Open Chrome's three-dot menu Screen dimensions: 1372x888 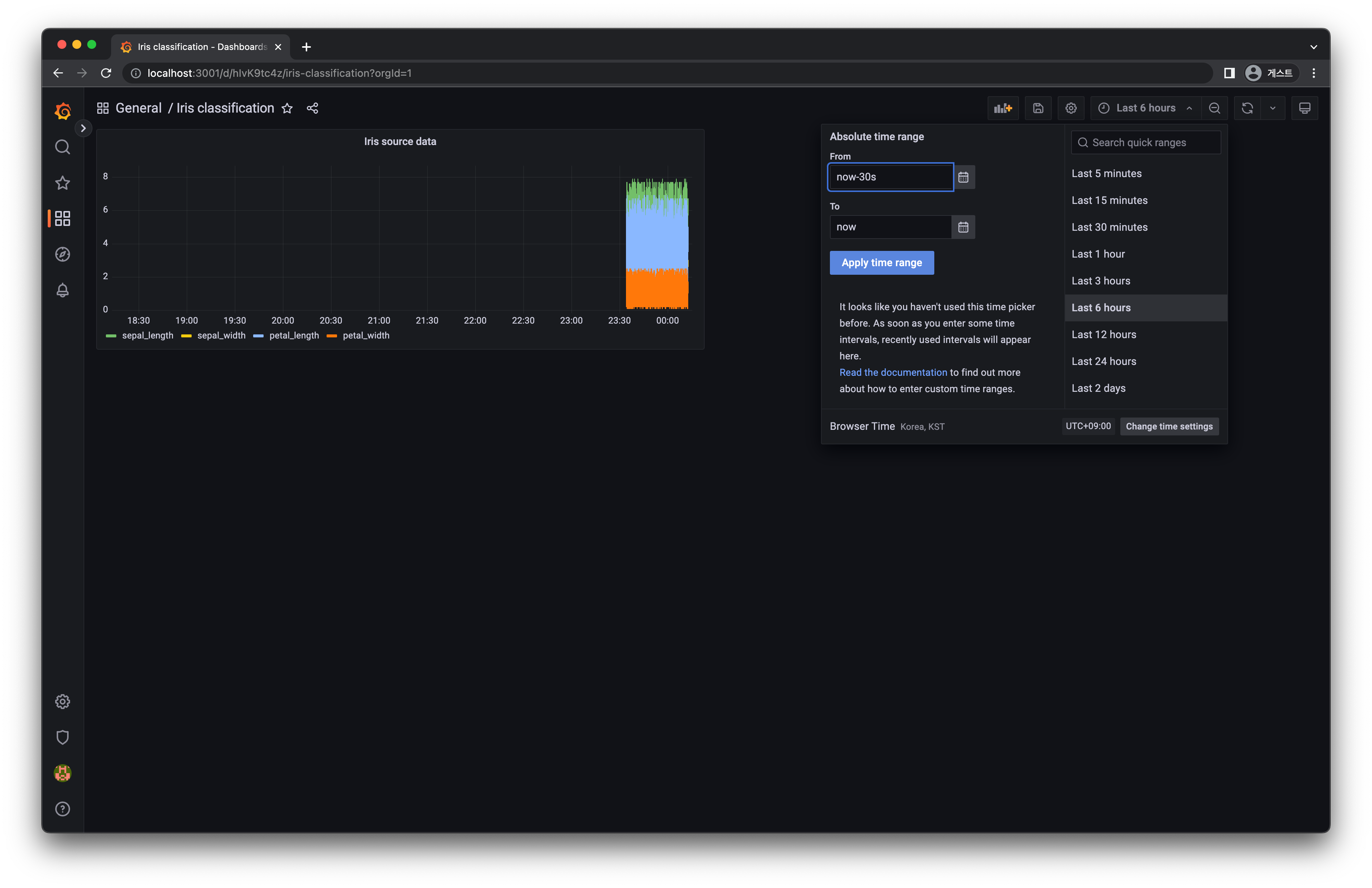tap(1314, 73)
